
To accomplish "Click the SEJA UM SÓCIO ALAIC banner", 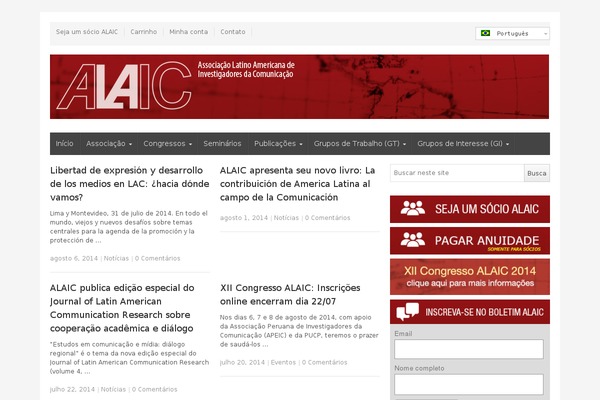I will pos(470,209).
